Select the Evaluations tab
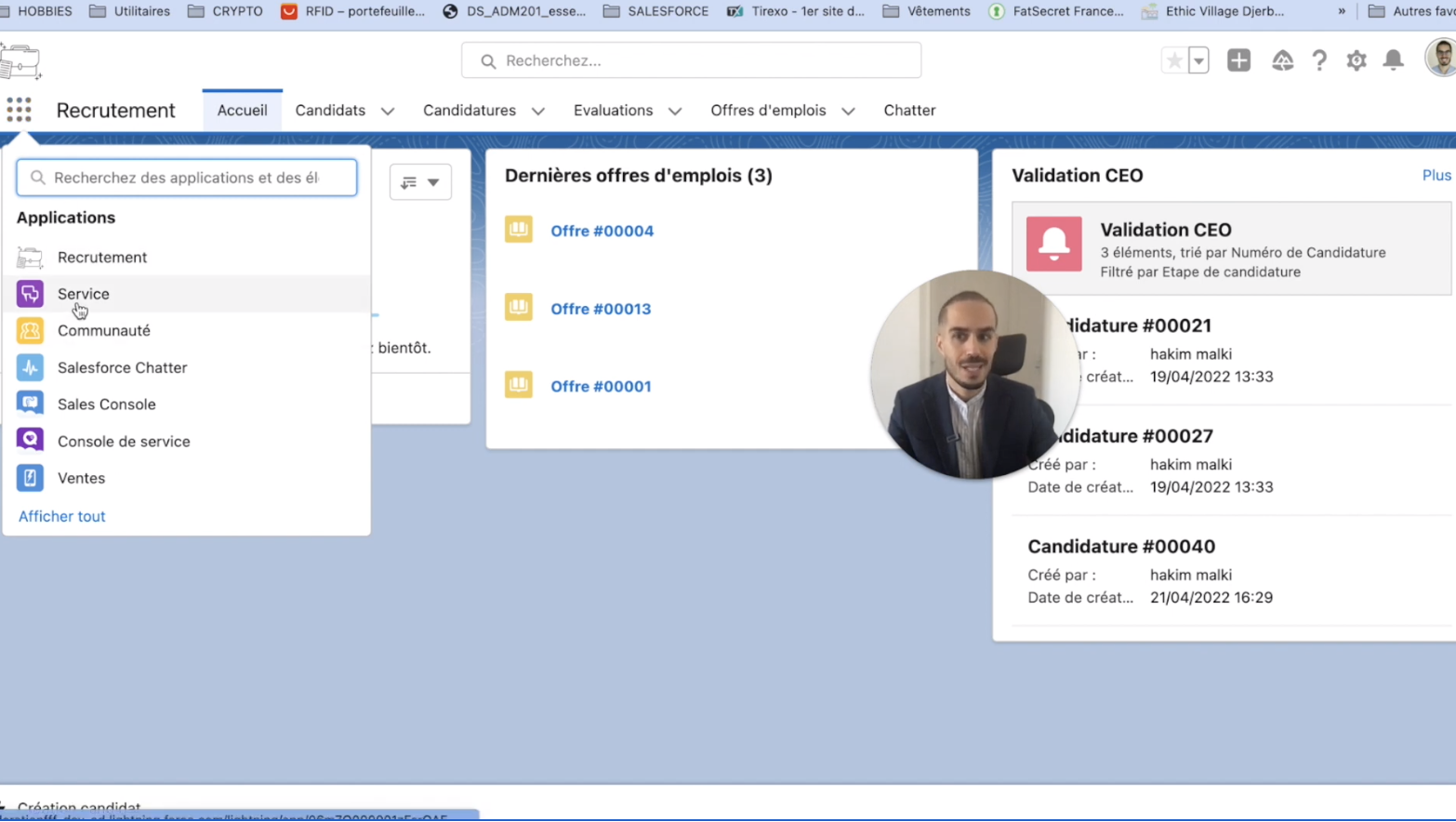The width and height of the screenshot is (1456, 822). pos(613,110)
